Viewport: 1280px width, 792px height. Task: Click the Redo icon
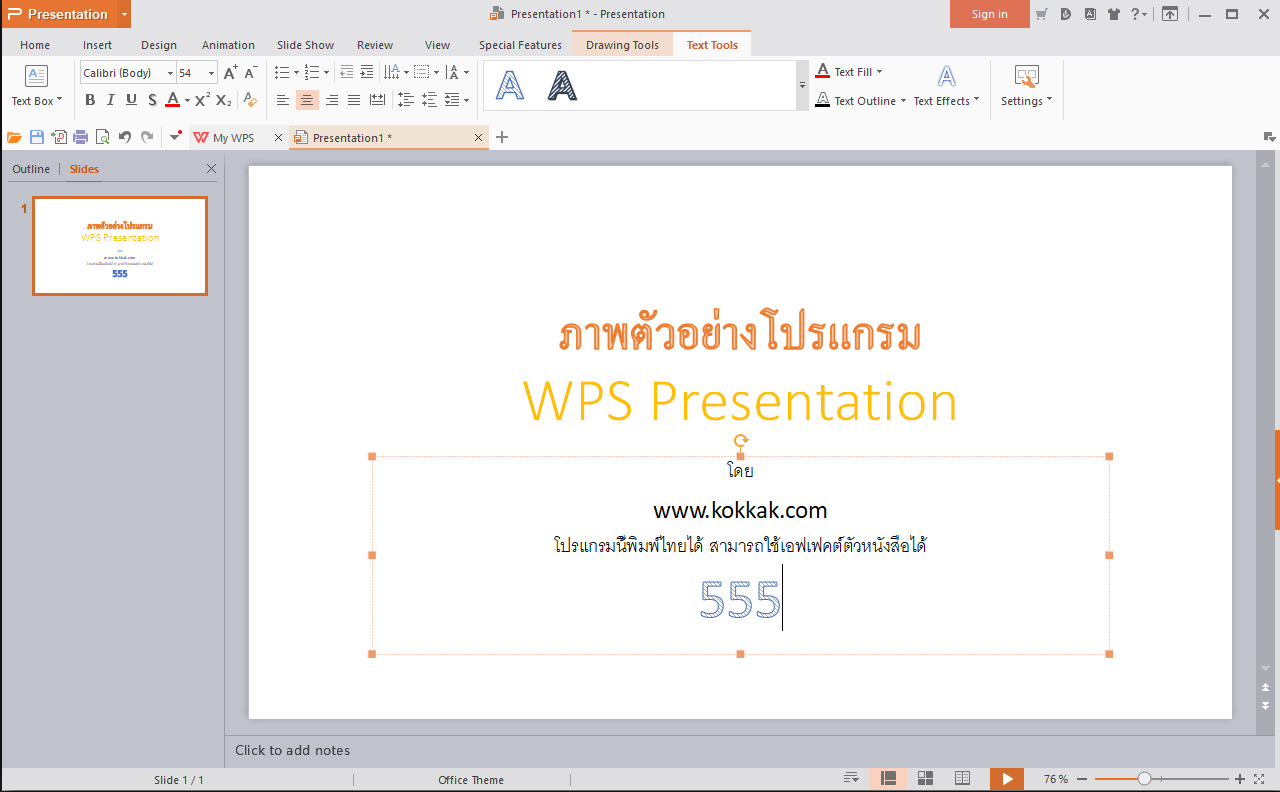(x=147, y=137)
